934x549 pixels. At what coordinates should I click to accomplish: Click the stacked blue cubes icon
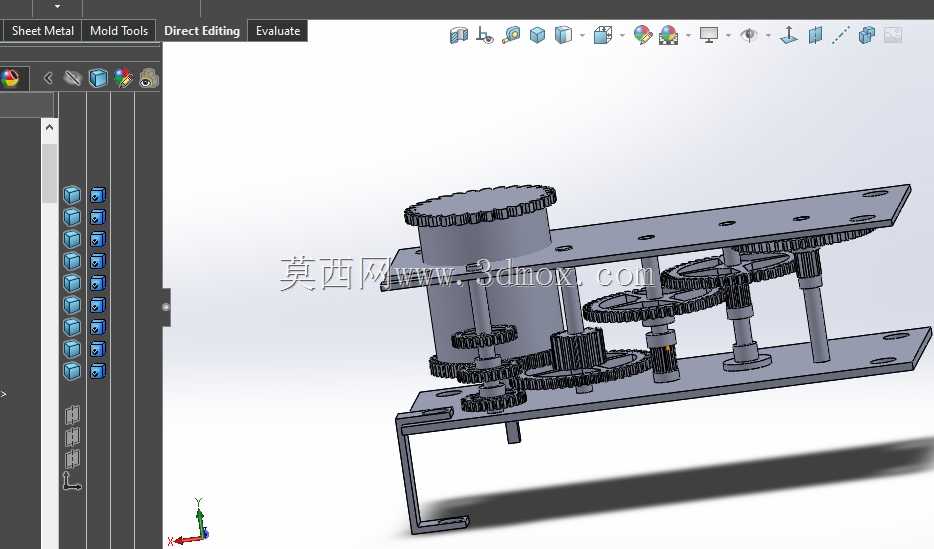click(x=867, y=35)
